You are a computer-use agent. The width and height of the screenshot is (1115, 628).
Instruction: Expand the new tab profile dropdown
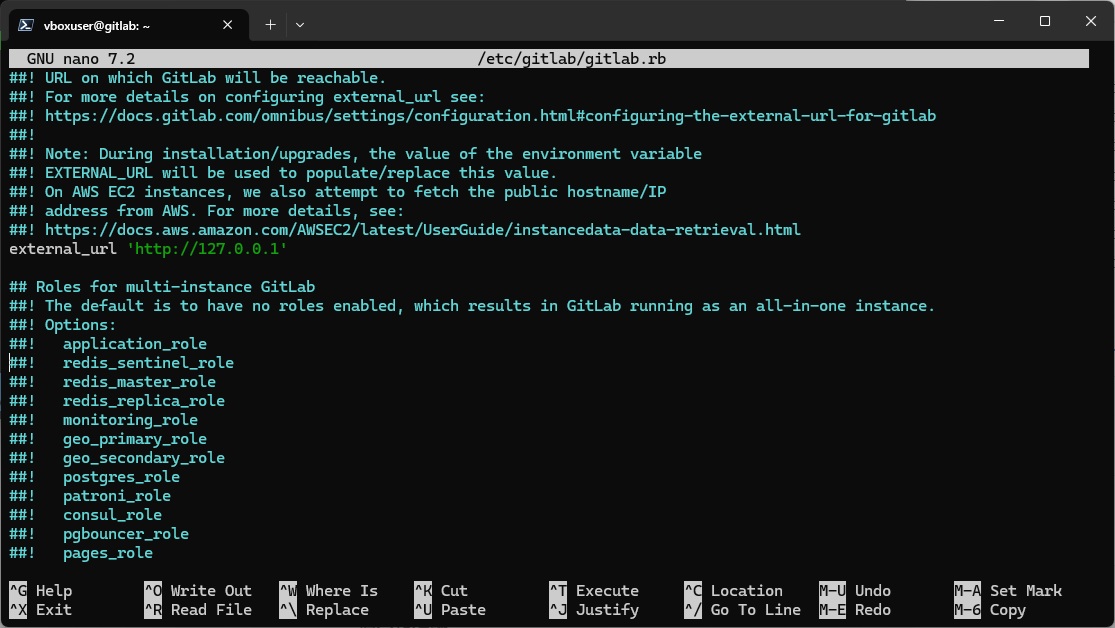click(x=300, y=25)
